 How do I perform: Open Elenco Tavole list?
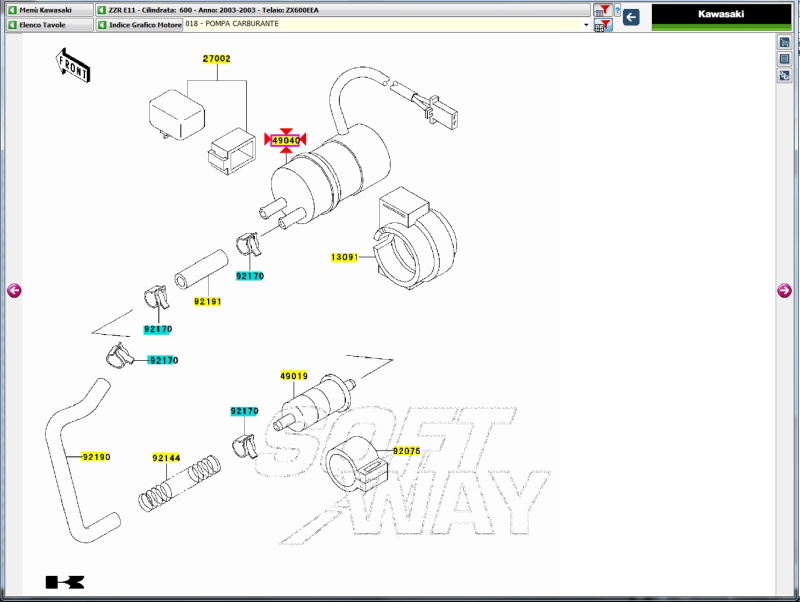tap(46, 24)
